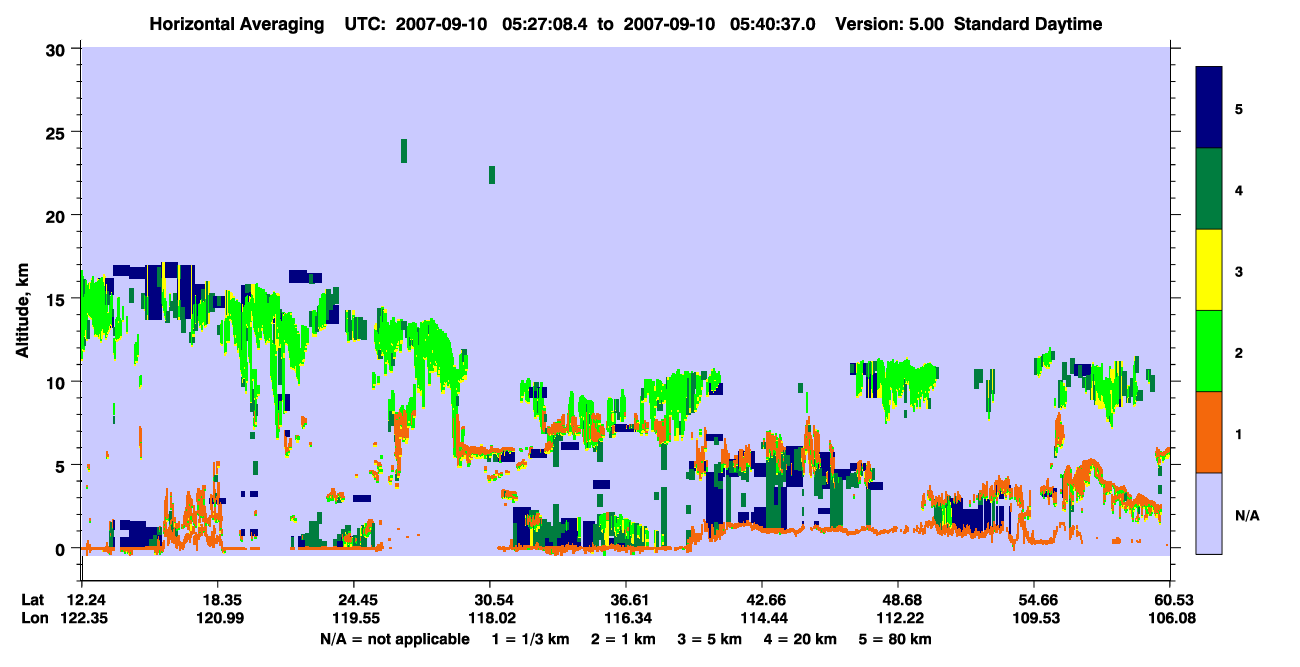Click the bright green colorbar segment labeled 2

click(x=1209, y=351)
